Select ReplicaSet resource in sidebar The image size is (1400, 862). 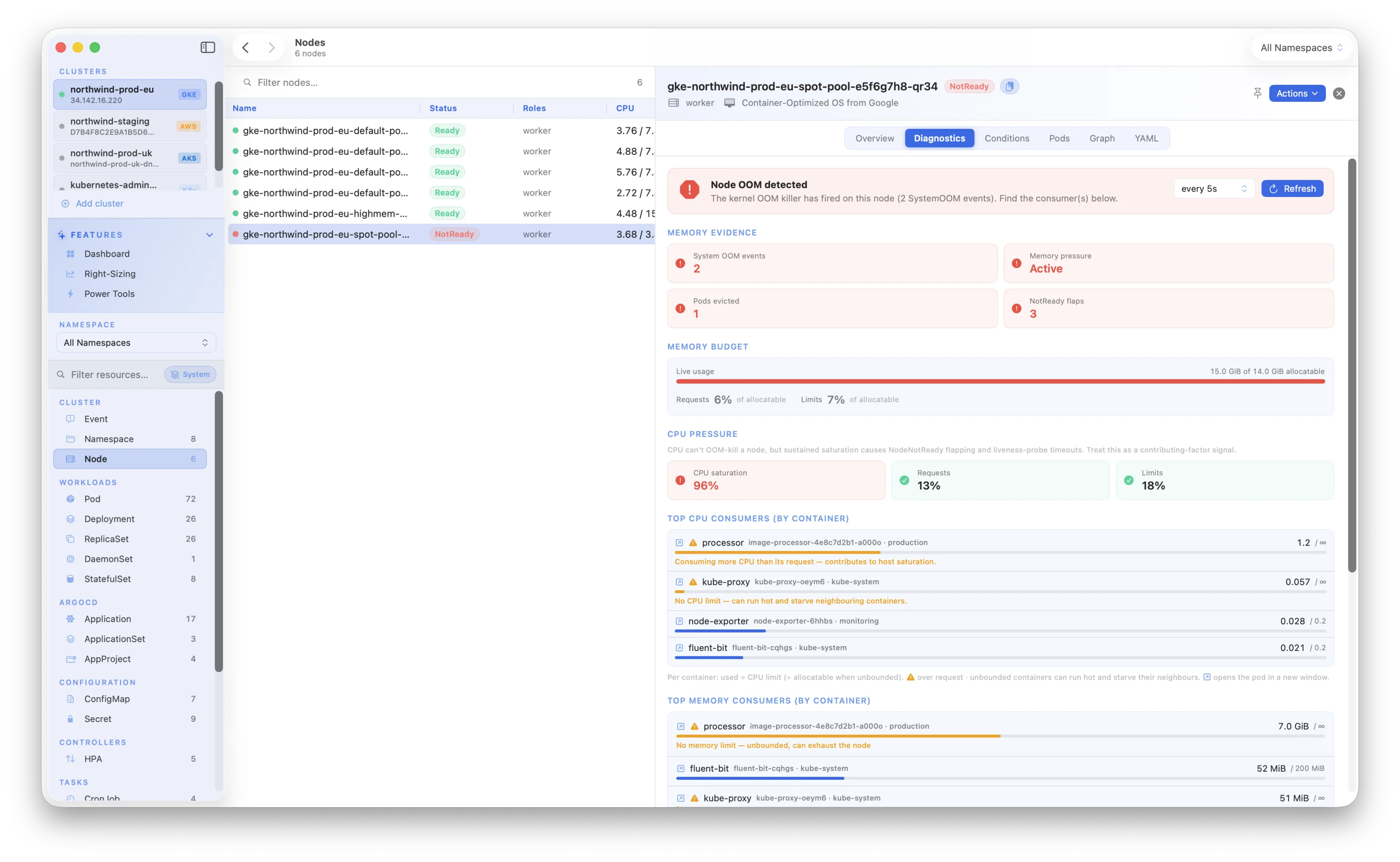pyautogui.click(x=130, y=539)
